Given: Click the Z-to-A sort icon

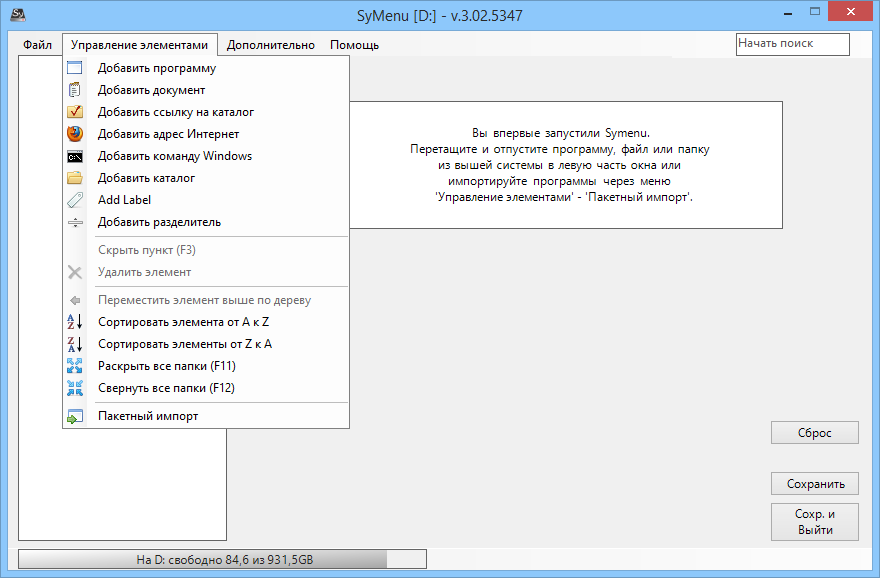Looking at the screenshot, I should click(75, 344).
